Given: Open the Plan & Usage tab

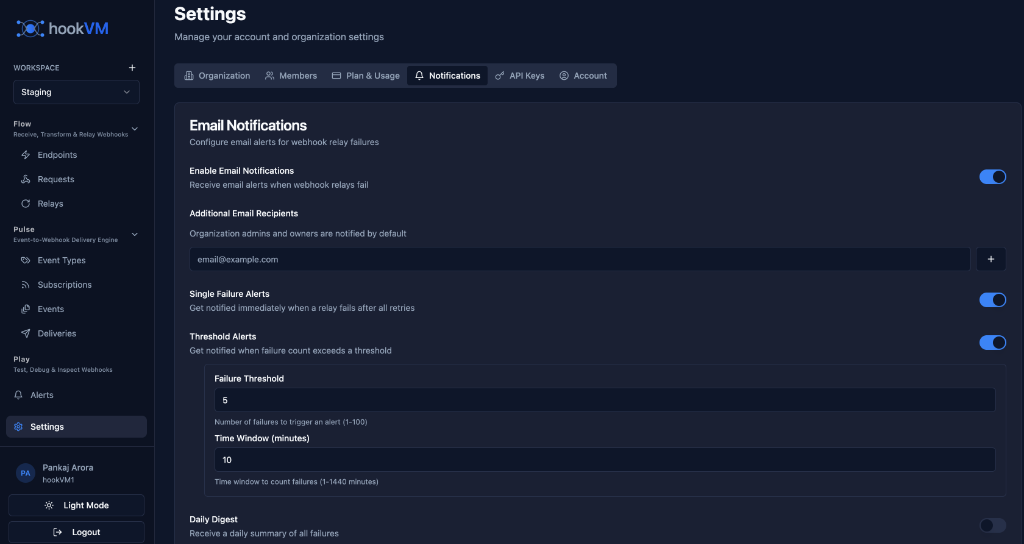Looking at the screenshot, I should [366, 76].
